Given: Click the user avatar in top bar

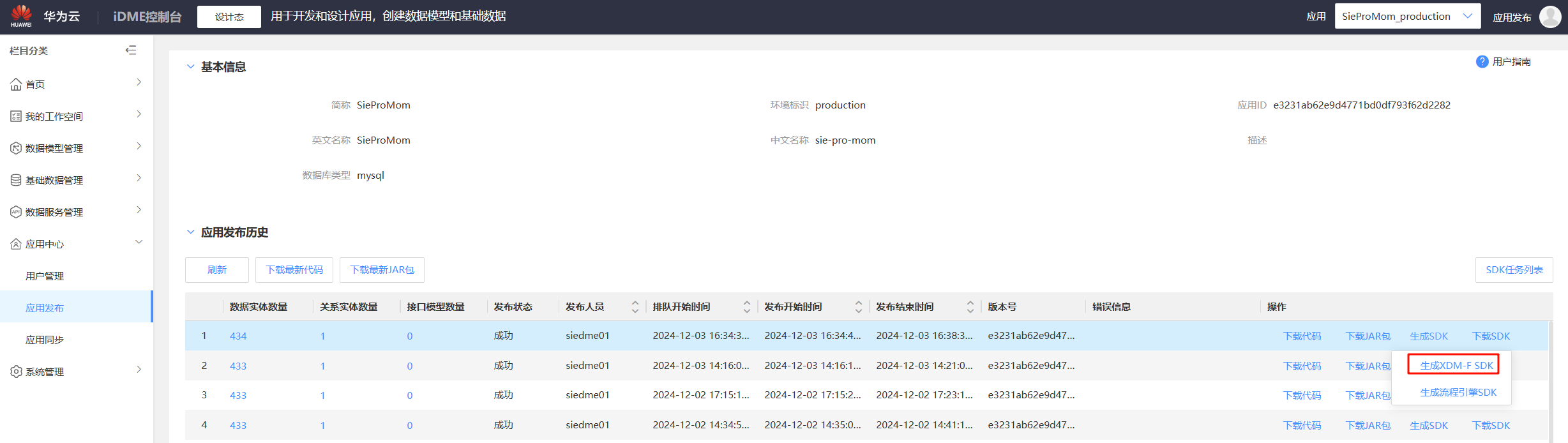Looking at the screenshot, I should click(x=1550, y=17).
